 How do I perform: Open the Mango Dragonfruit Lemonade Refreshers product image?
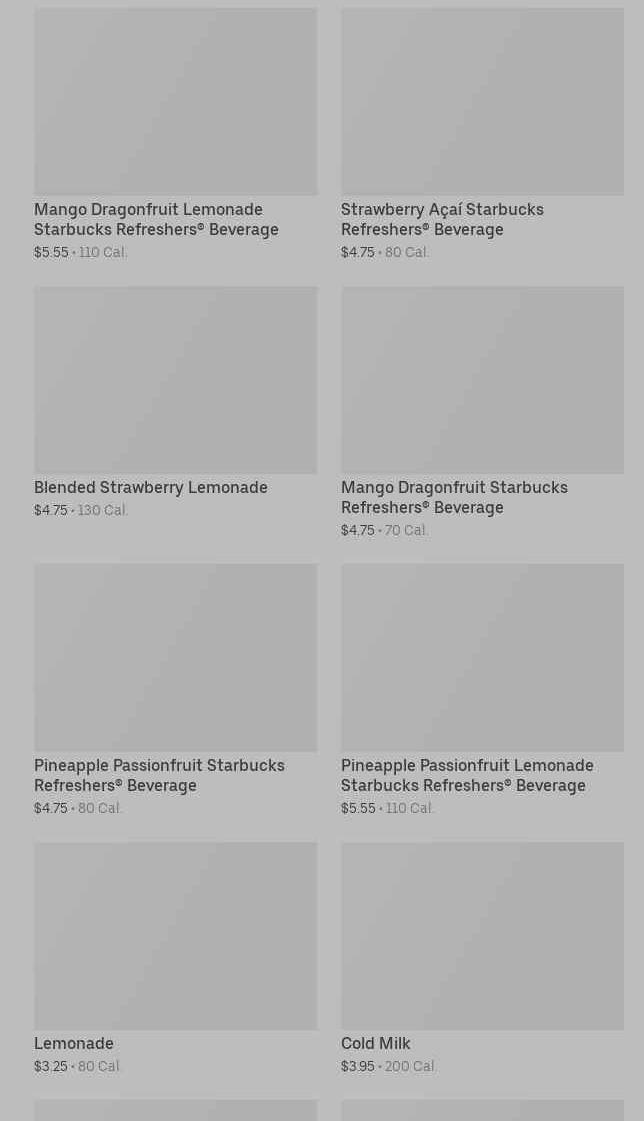click(175, 102)
